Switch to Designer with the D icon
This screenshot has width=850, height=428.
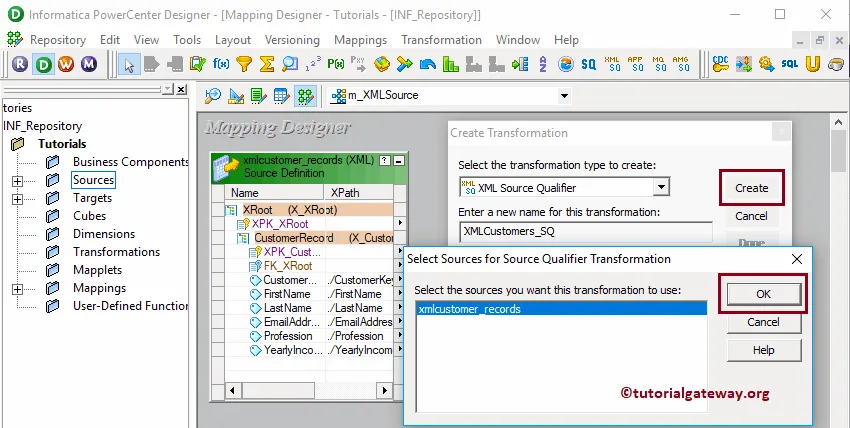(43, 64)
